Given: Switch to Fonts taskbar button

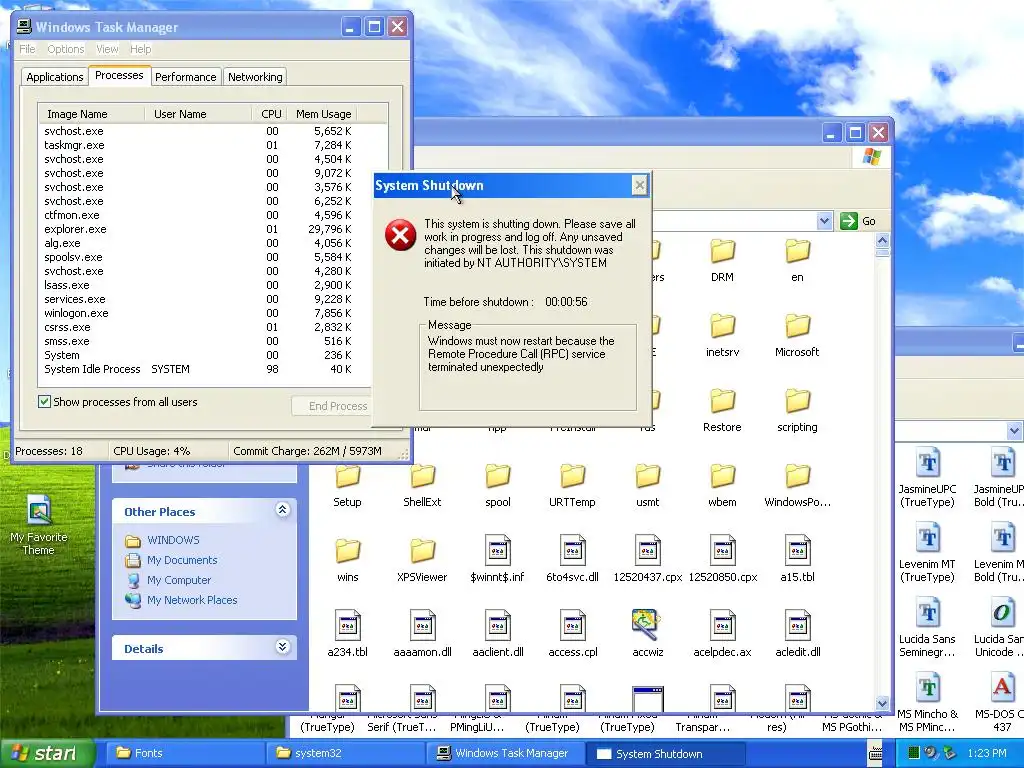Looking at the screenshot, I should pyautogui.click(x=185, y=753).
